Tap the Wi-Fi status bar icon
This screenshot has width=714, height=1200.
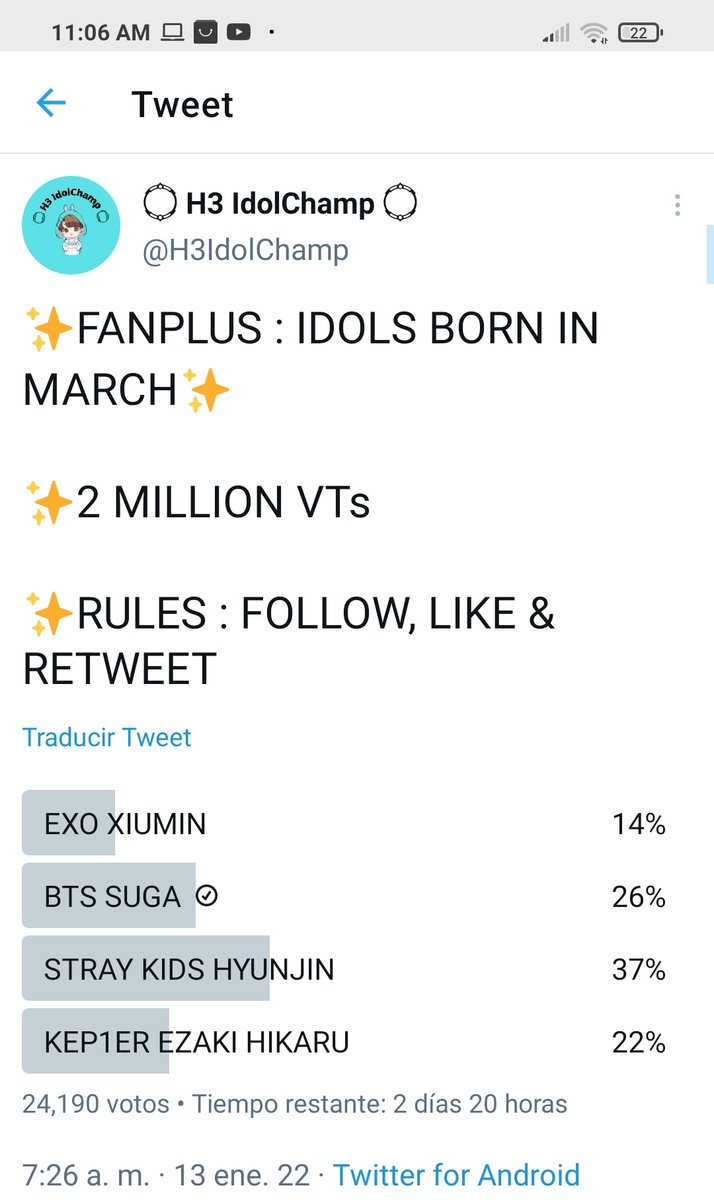point(594,33)
